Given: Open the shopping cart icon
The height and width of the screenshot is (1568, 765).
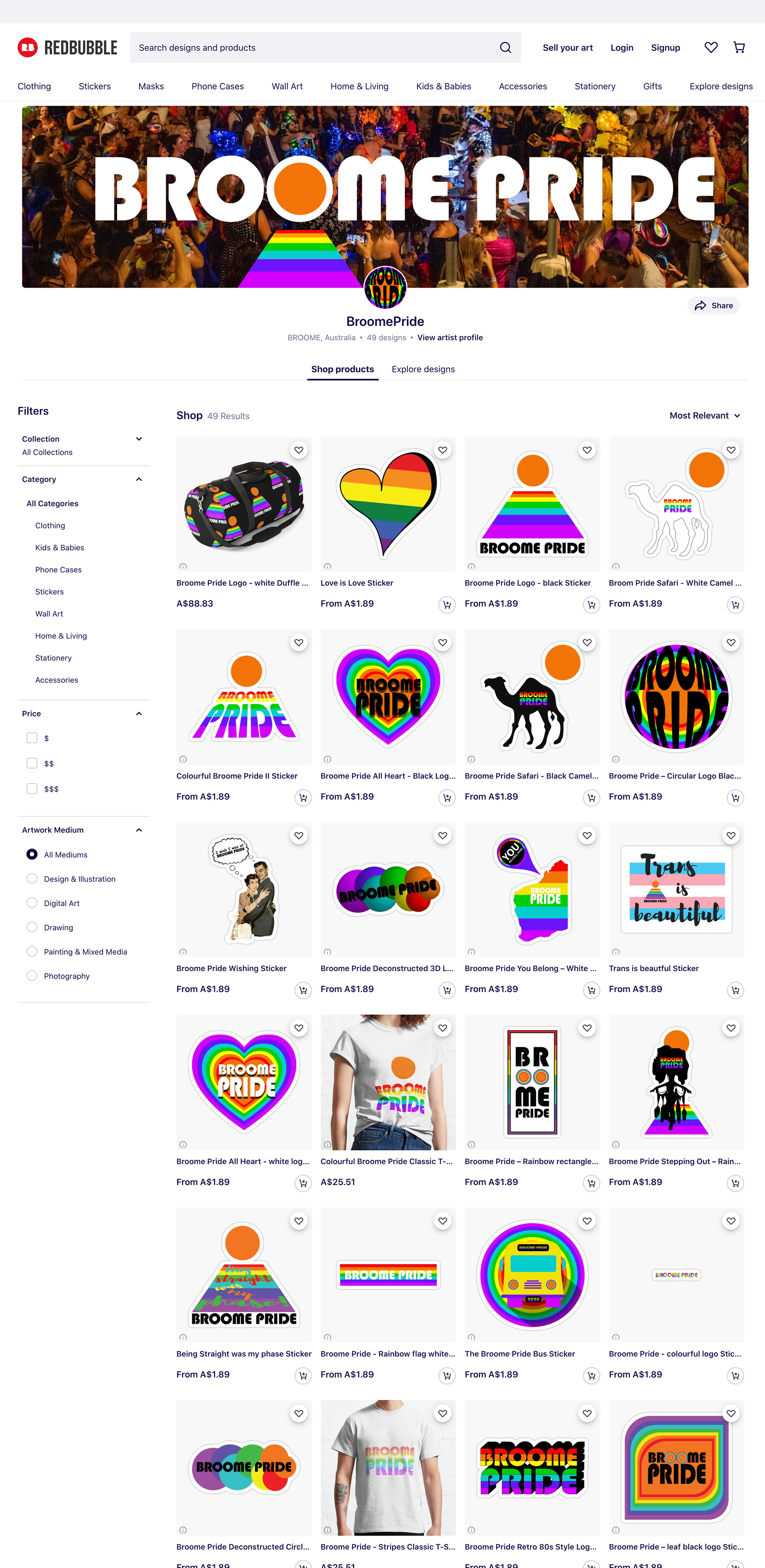Looking at the screenshot, I should 739,47.
